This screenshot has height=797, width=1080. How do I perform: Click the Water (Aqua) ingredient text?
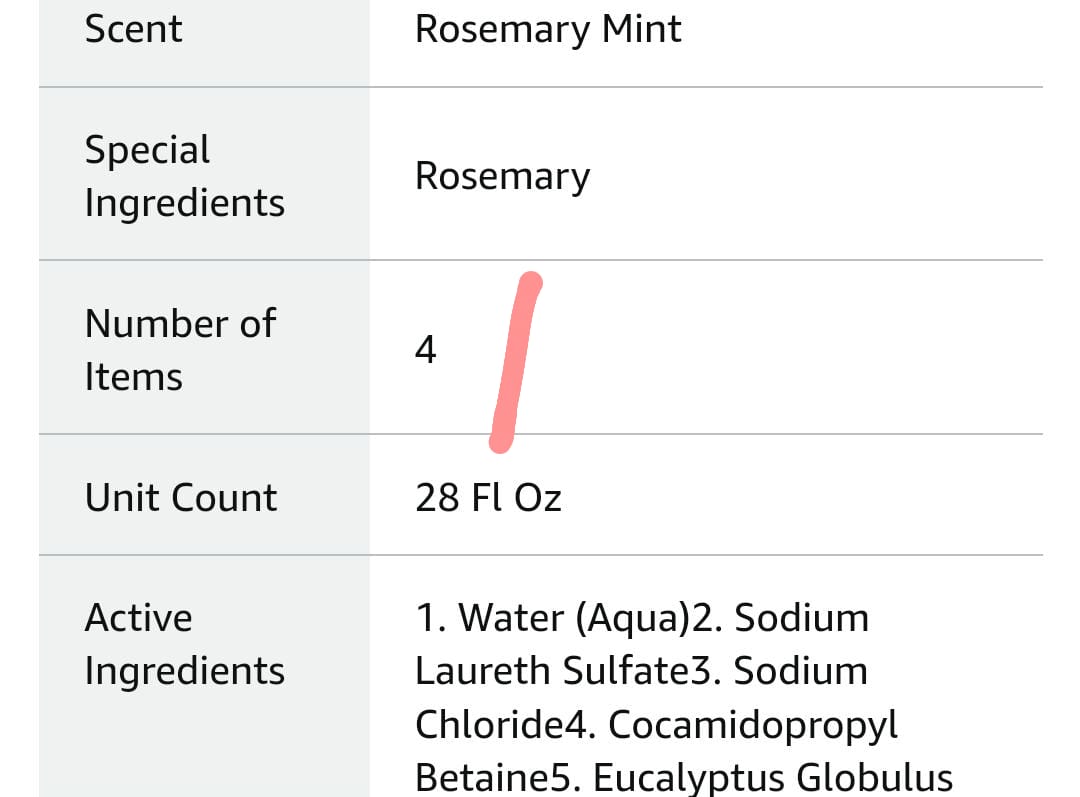(574, 618)
